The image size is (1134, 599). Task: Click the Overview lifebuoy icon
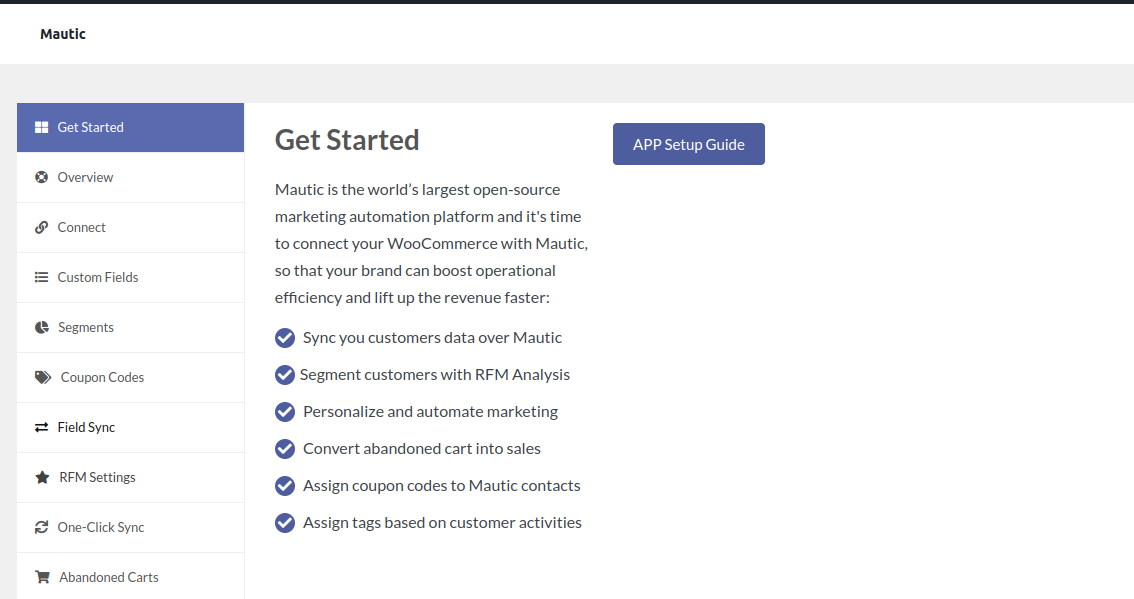[x=41, y=177]
